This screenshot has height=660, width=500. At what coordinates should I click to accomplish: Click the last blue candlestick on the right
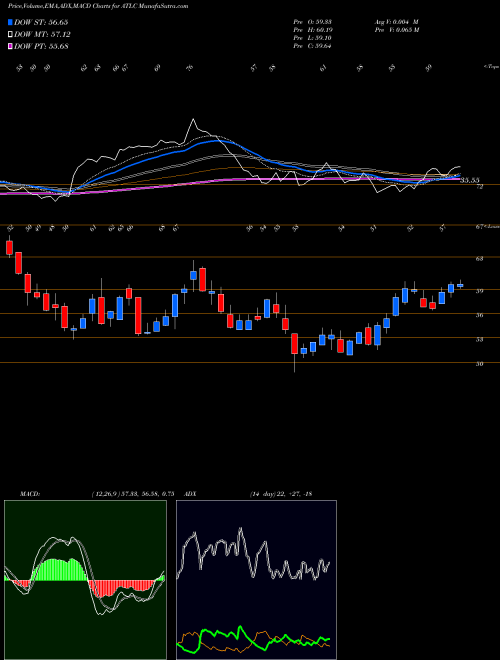pos(460,285)
